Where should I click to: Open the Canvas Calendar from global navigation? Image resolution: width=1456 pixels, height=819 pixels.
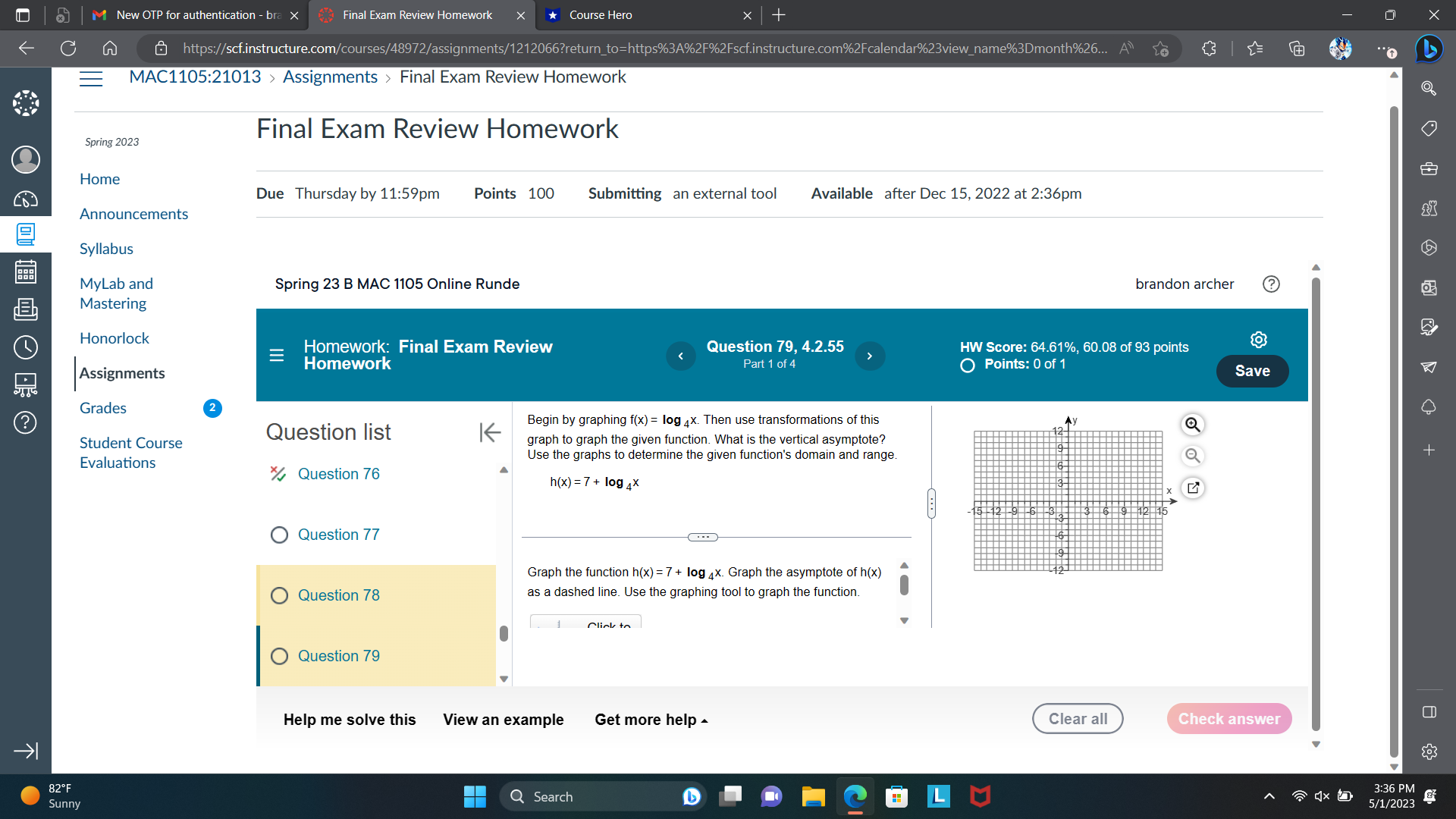pos(25,271)
